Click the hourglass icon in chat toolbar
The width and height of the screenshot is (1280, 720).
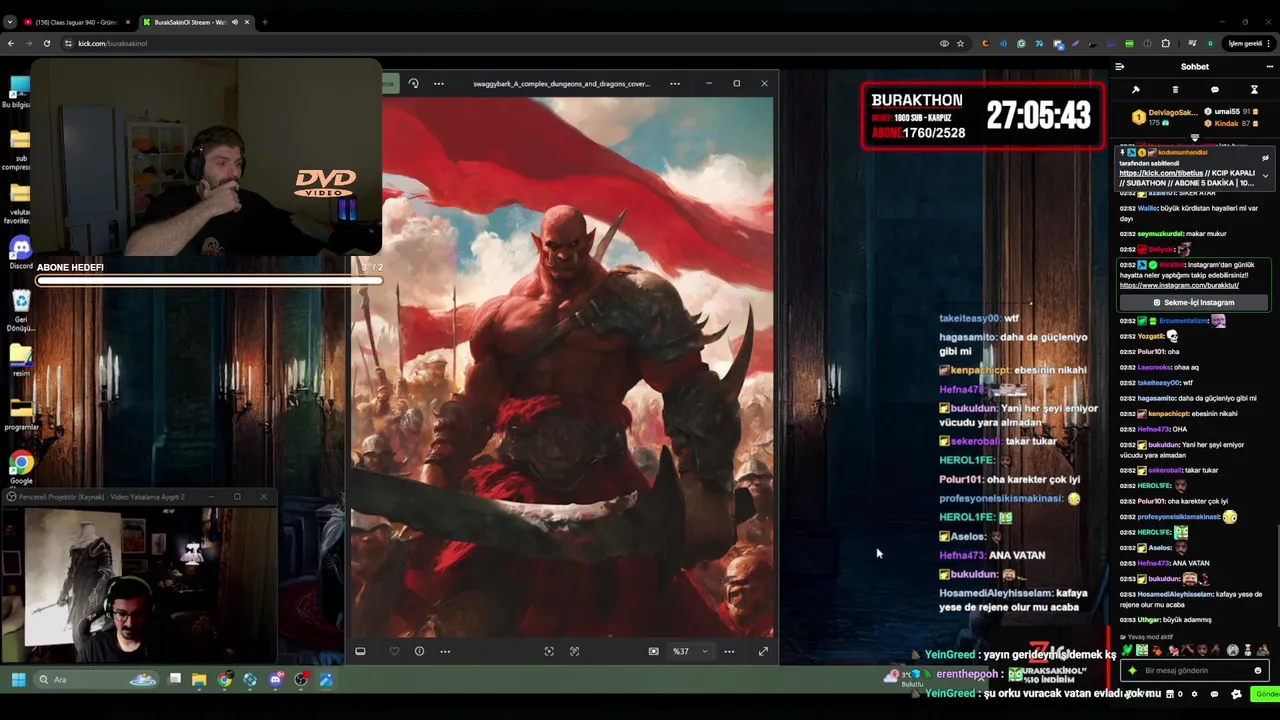(1254, 90)
